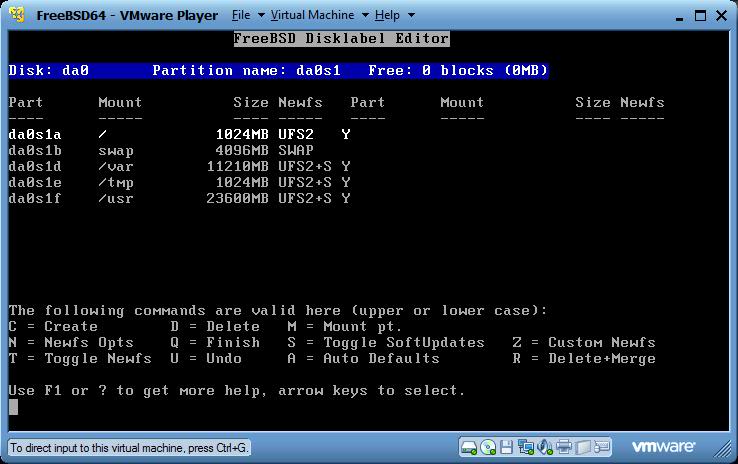Click the T = Toggle Newfs command
The image size is (738, 464).
[x=80, y=359]
